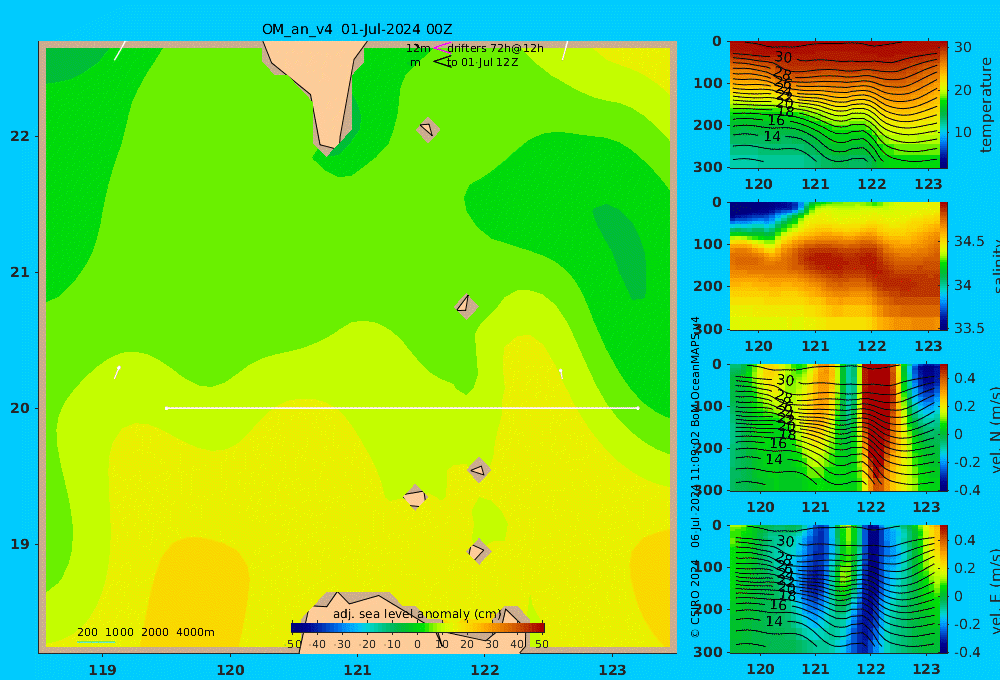Click the 'temperature' axis label
The height and width of the screenshot is (680, 1000).
point(986,105)
